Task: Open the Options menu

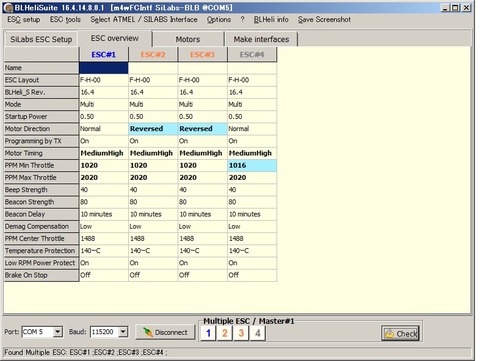Action: (x=219, y=20)
